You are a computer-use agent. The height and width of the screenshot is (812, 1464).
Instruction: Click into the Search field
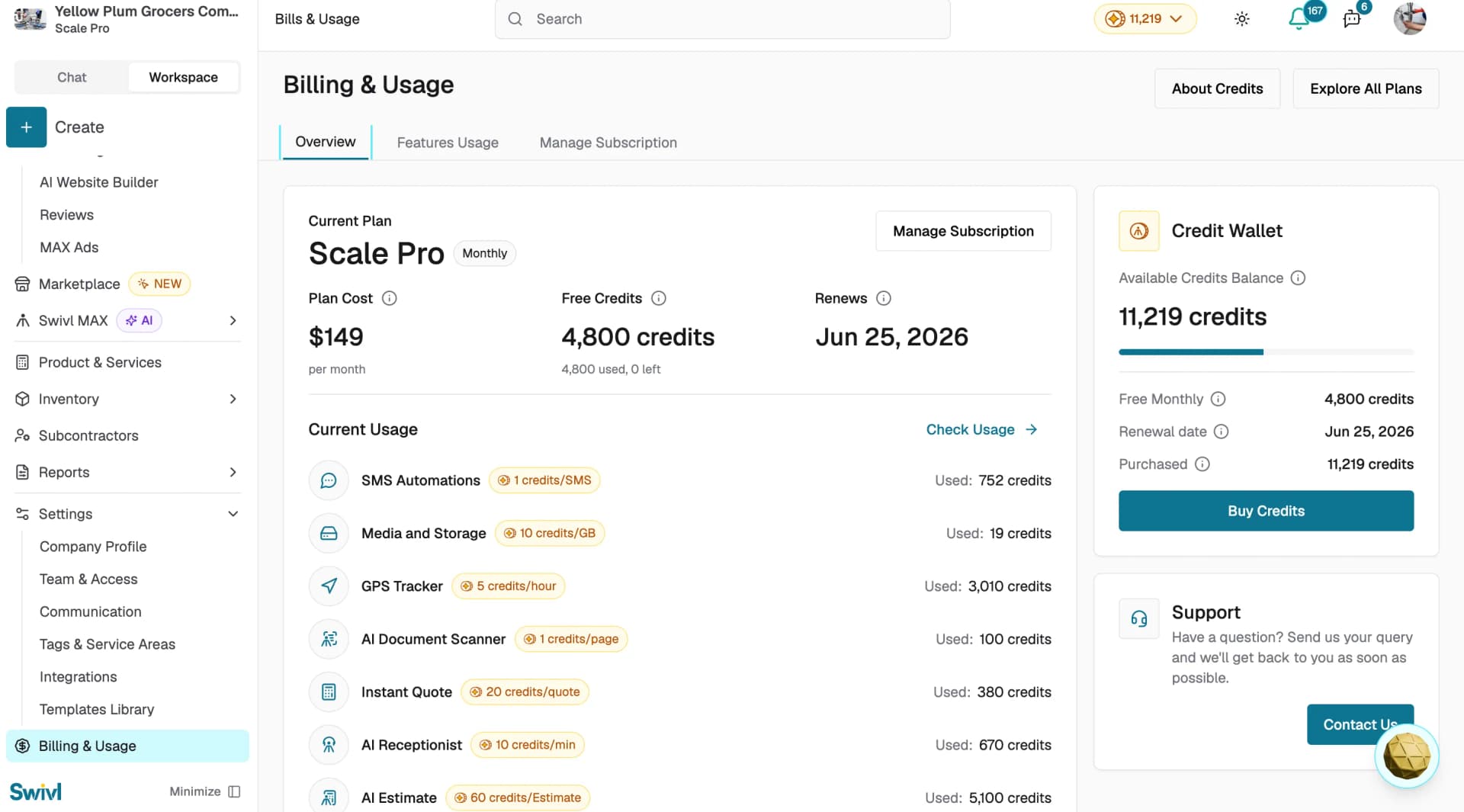(x=722, y=19)
